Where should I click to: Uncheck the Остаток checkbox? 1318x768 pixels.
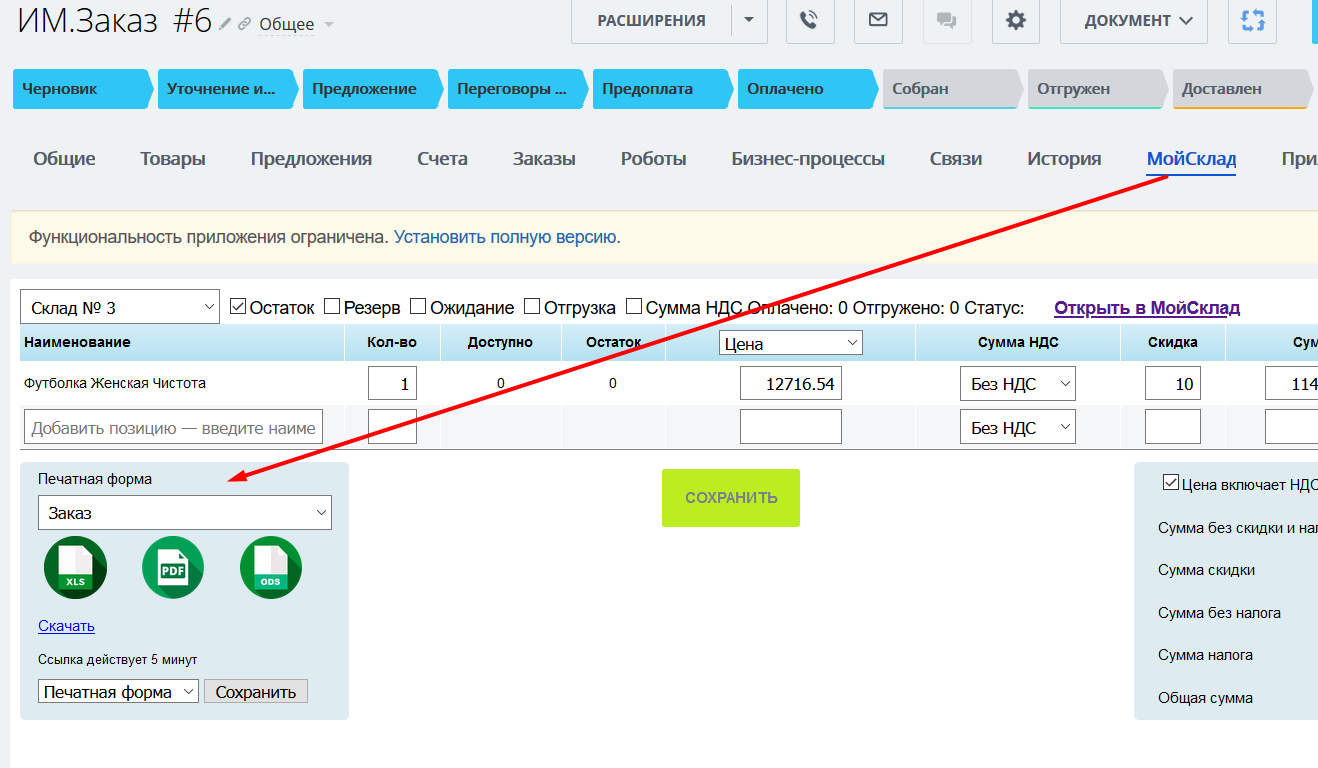(238, 307)
